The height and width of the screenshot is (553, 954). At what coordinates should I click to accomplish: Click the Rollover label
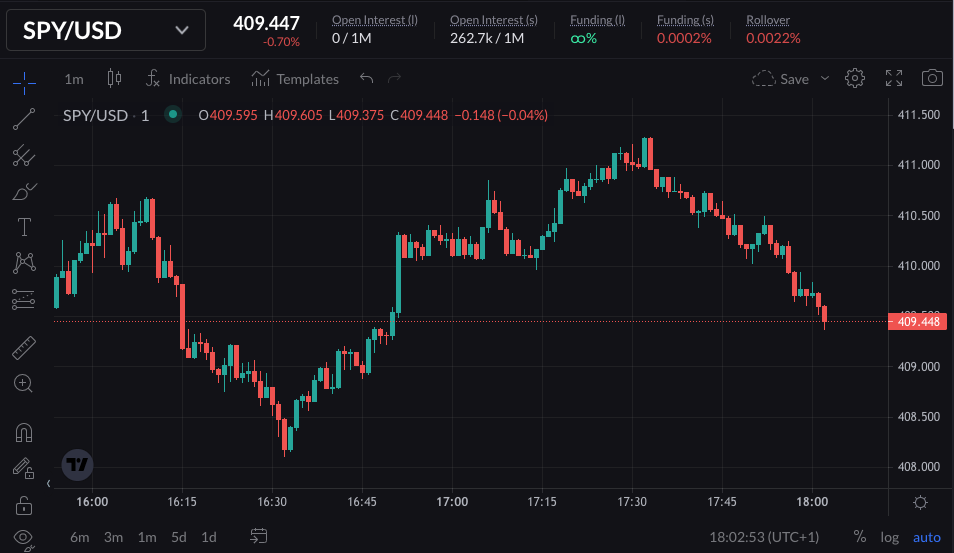tap(768, 20)
